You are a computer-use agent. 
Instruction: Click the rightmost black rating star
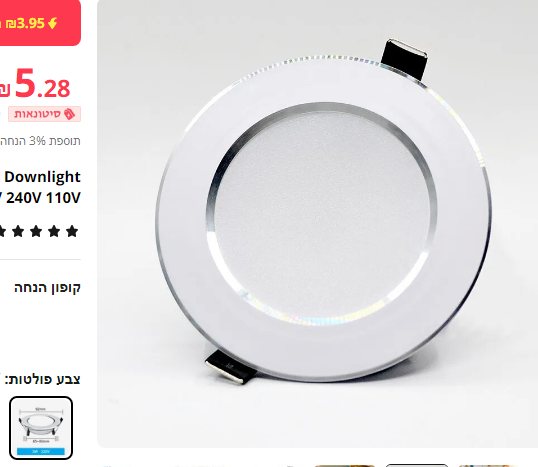click(x=72, y=231)
